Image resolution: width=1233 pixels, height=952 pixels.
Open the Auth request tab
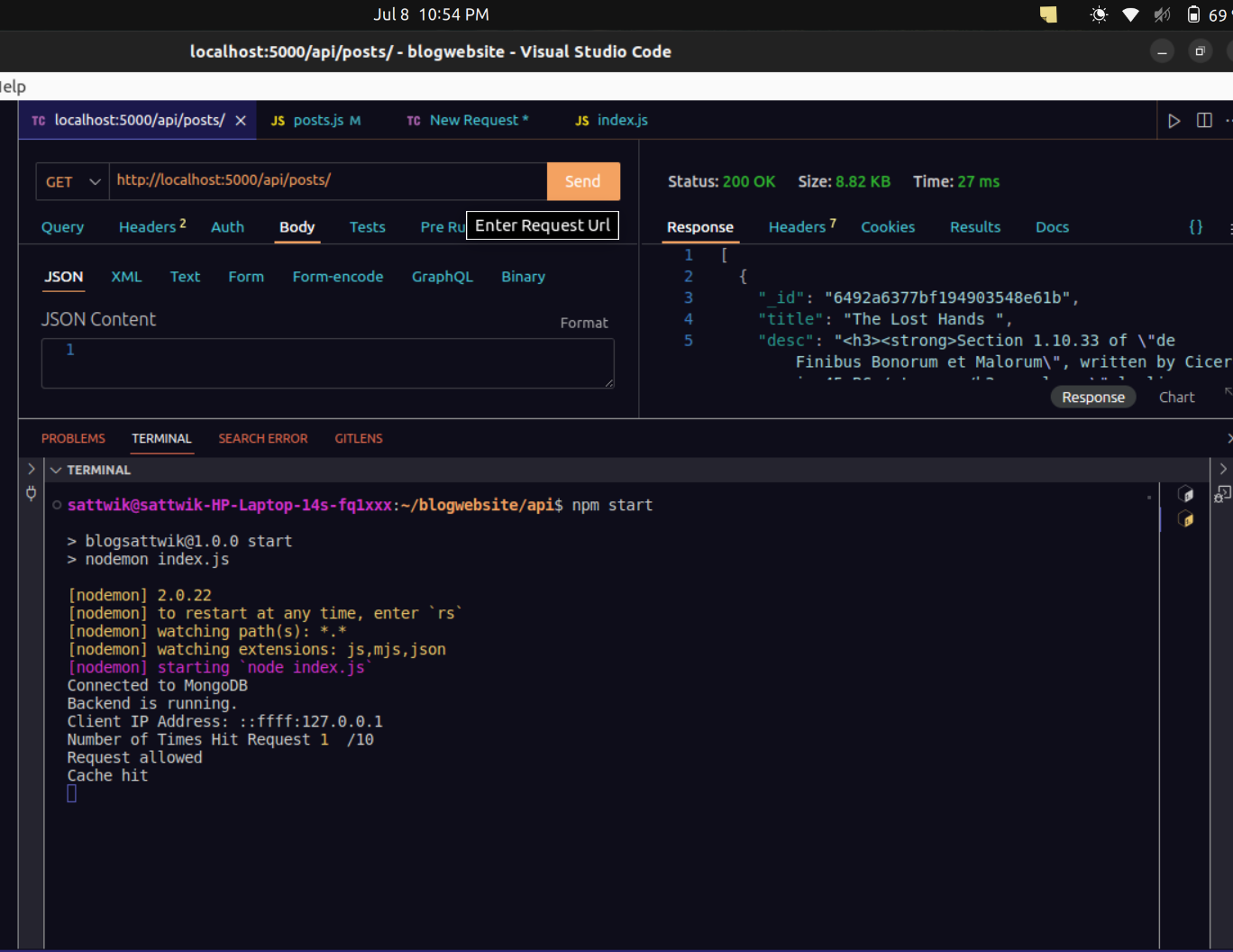227,227
